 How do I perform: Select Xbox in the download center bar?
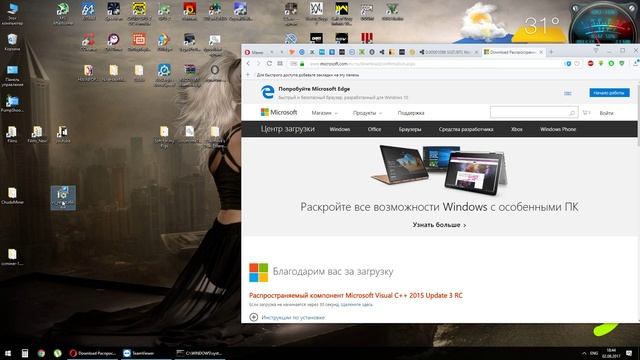click(x=517, y=129)
